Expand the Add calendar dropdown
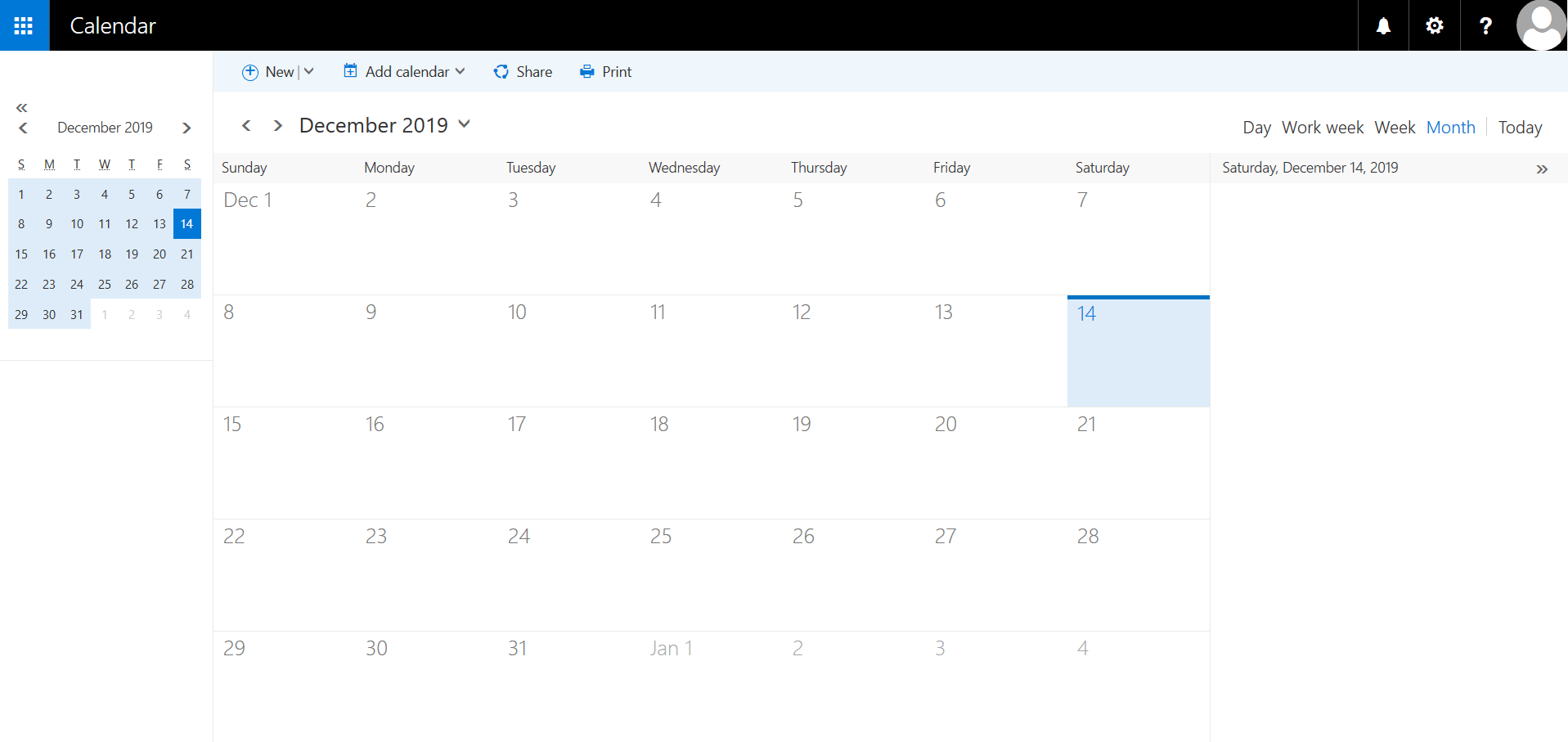The height and width of the screenshot is (742, 1568). 461,72
